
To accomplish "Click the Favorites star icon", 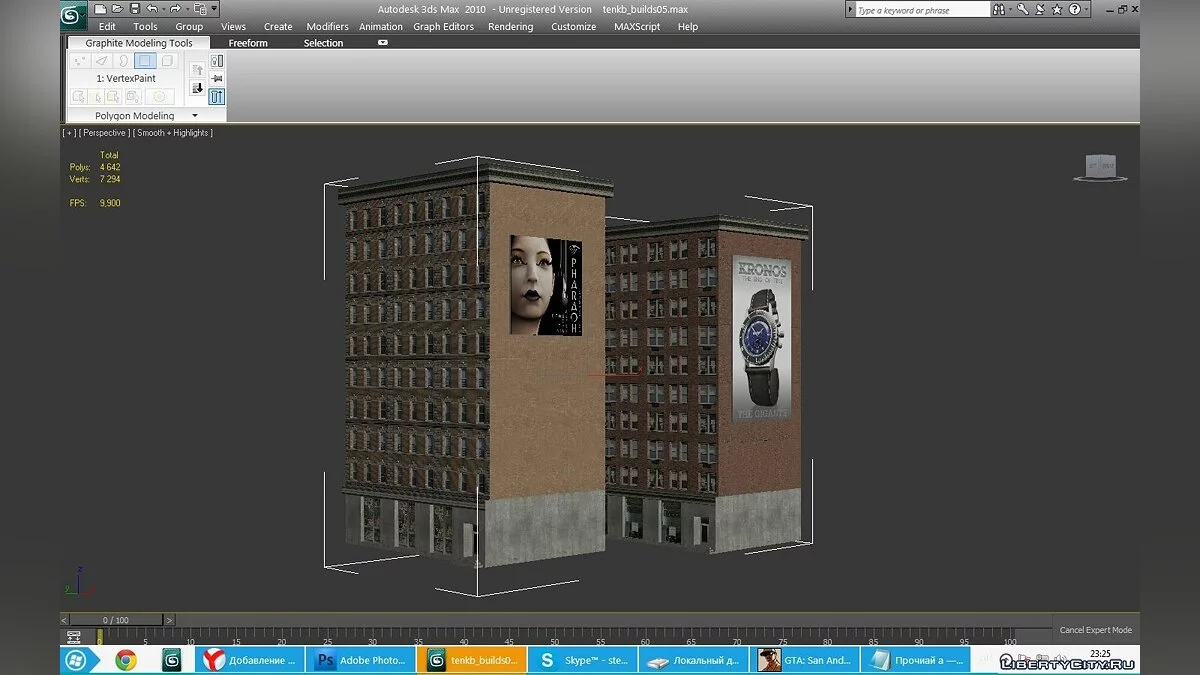I will pos(1057,10).
